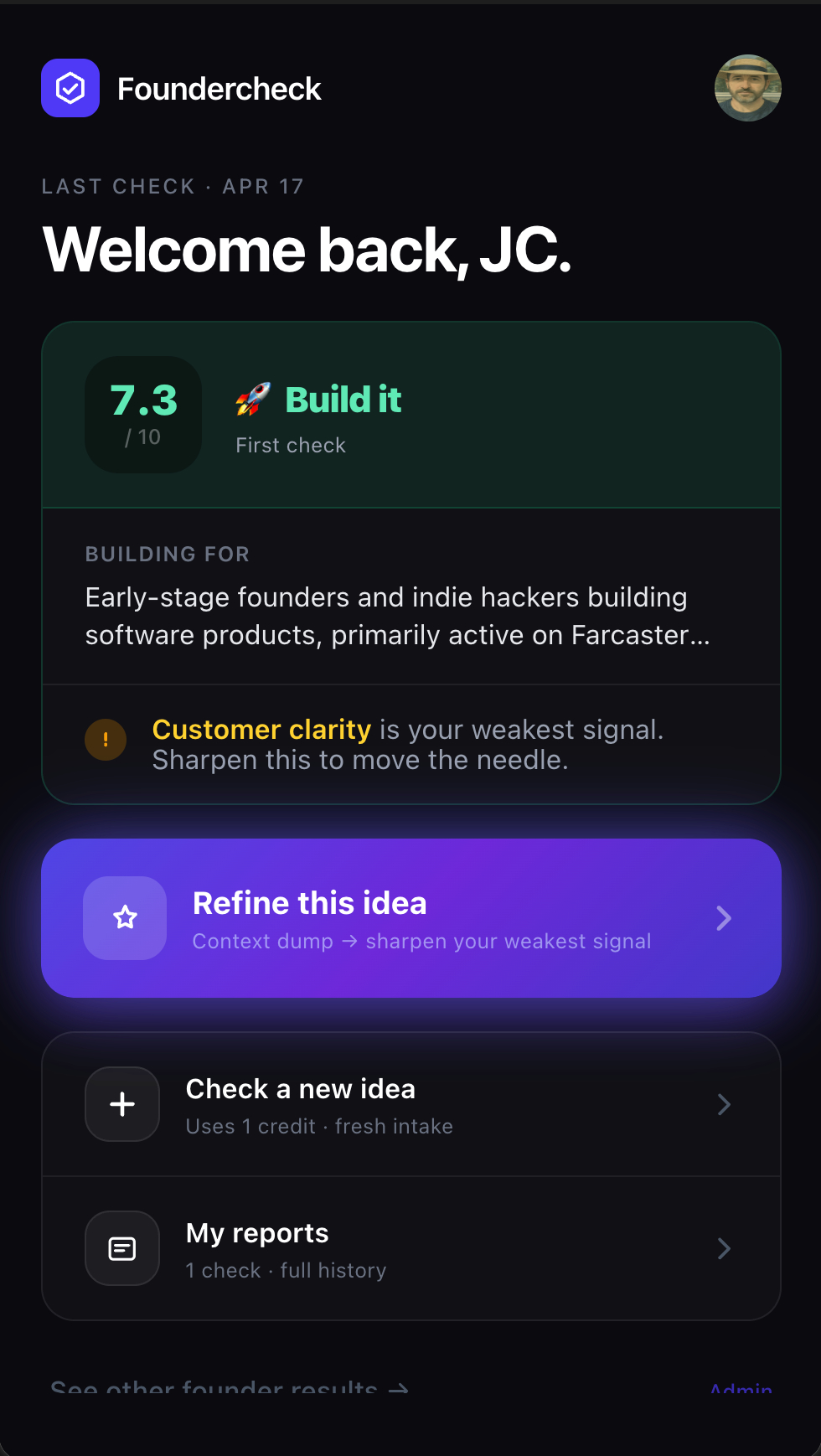Screen dimensions: 821x1456
Task: Click the Building For description text
Action: [397, 616]
